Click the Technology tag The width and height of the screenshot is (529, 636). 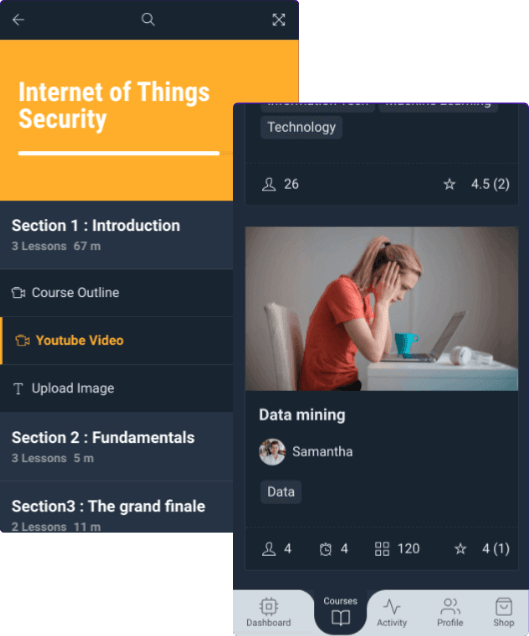point(301,127)
